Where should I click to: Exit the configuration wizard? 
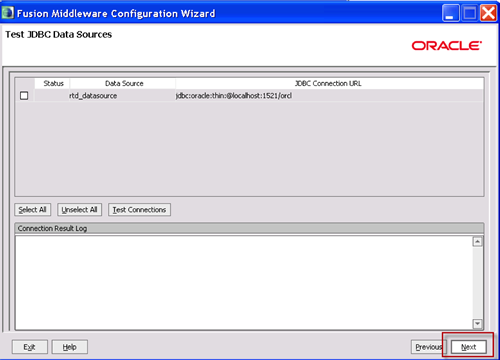(x=30, y=347)
